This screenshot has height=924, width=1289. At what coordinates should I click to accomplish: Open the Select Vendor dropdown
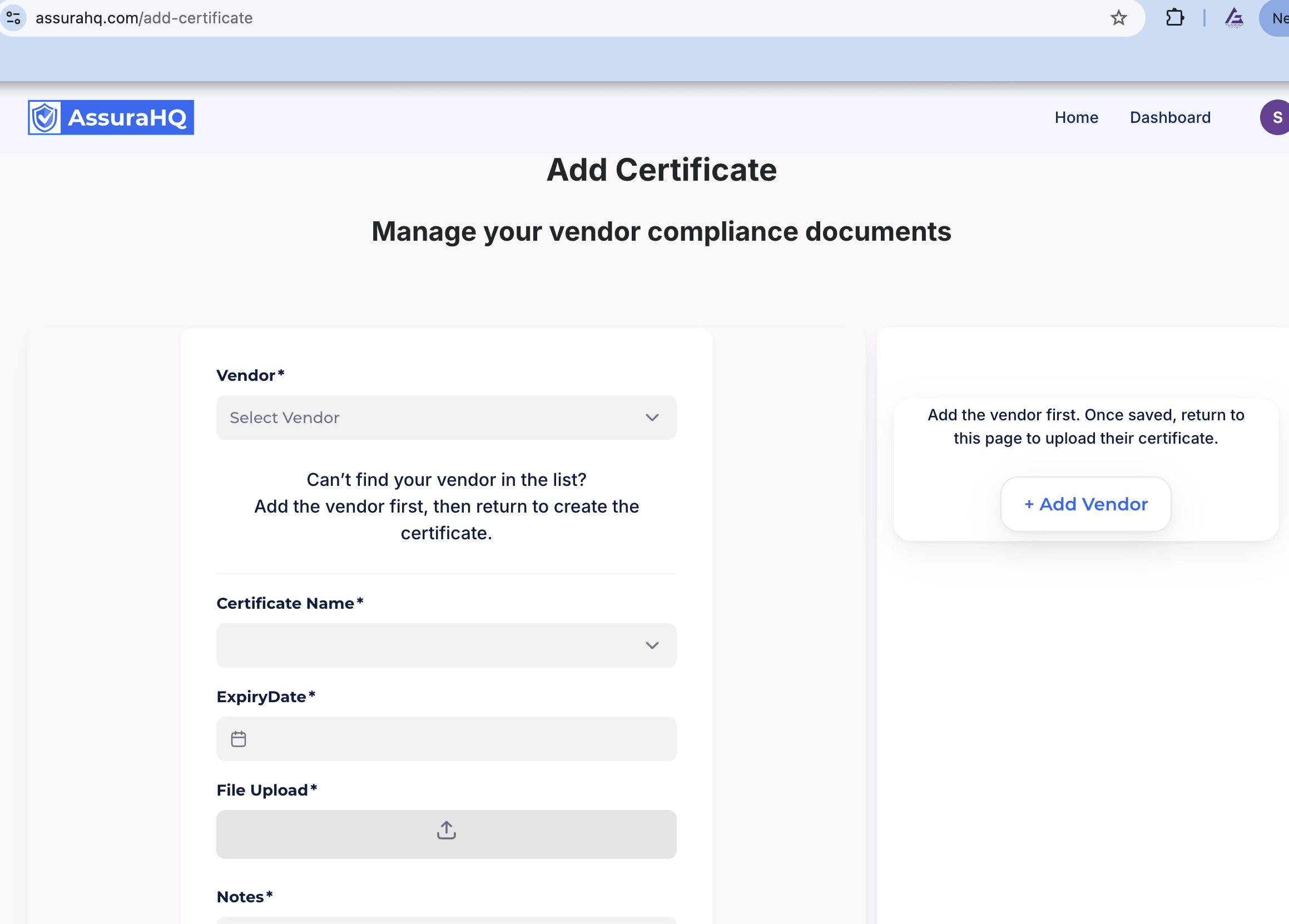click(446, 418)
